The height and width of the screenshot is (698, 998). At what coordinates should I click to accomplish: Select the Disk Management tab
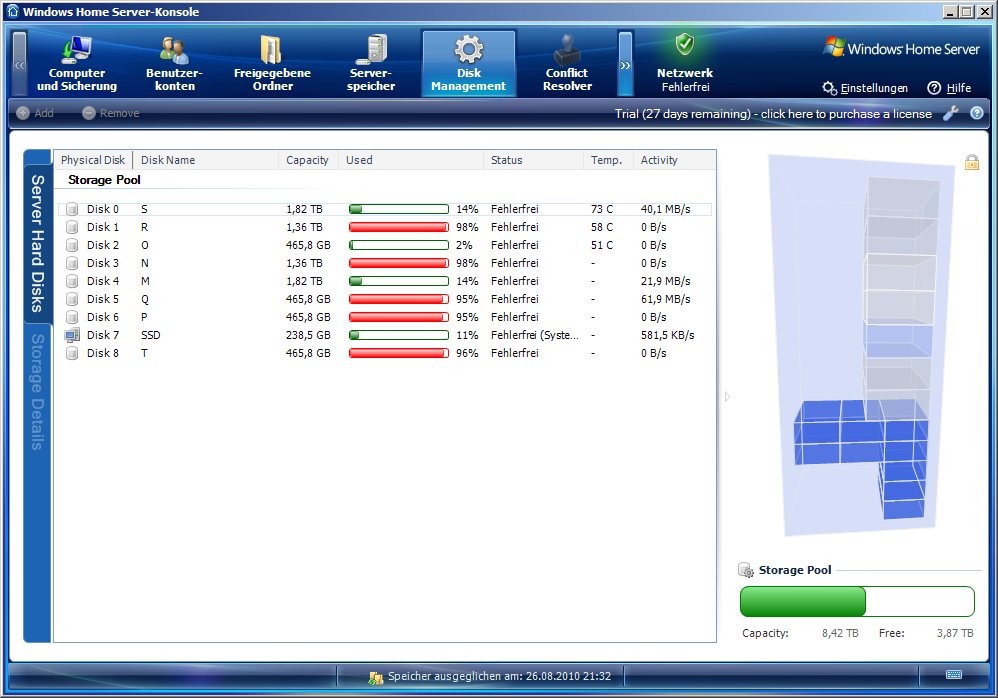pos(468,64)
